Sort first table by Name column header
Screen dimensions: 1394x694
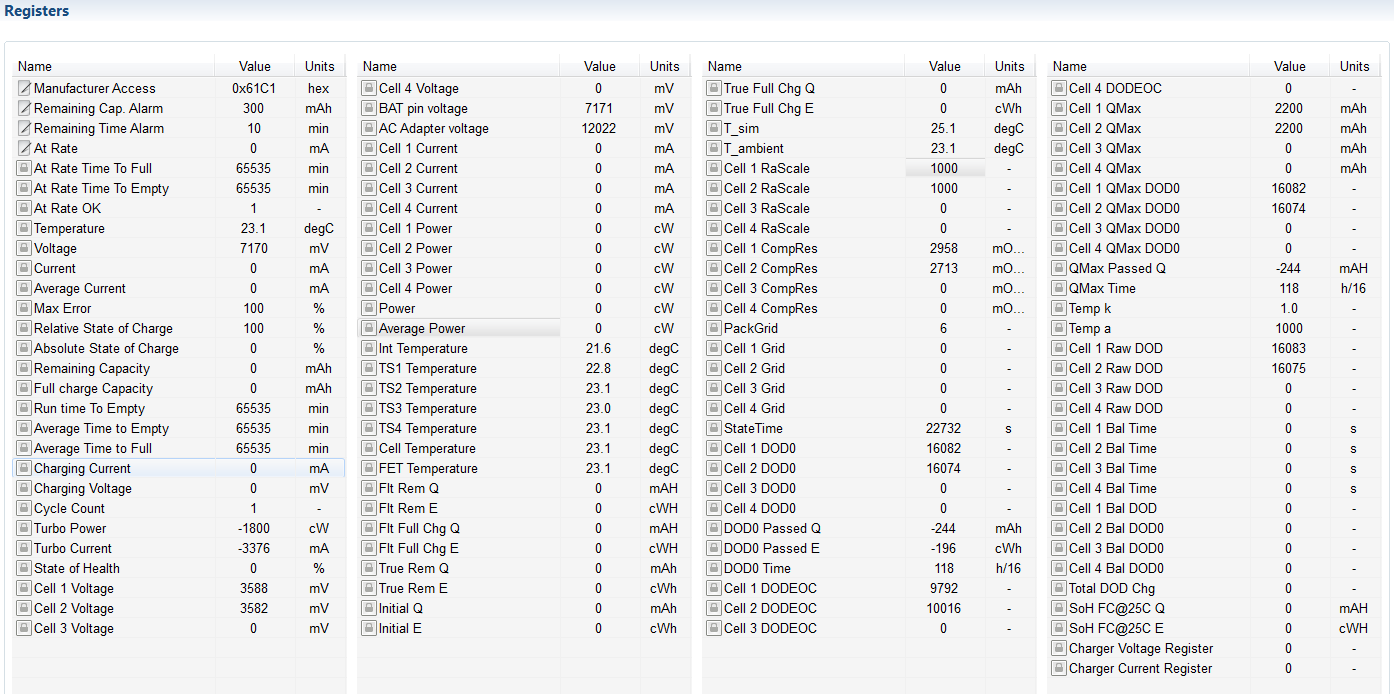point(113,67)
